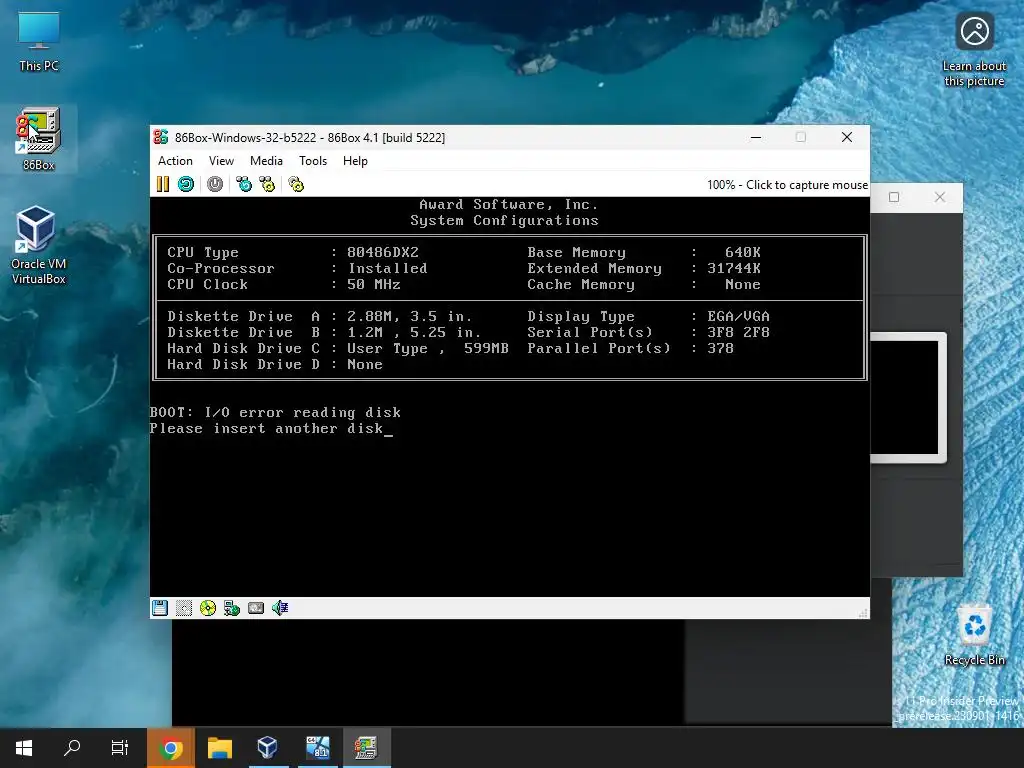Minimize the 86Box window
Screen dimensions: 1024x768
click(756, 137)
